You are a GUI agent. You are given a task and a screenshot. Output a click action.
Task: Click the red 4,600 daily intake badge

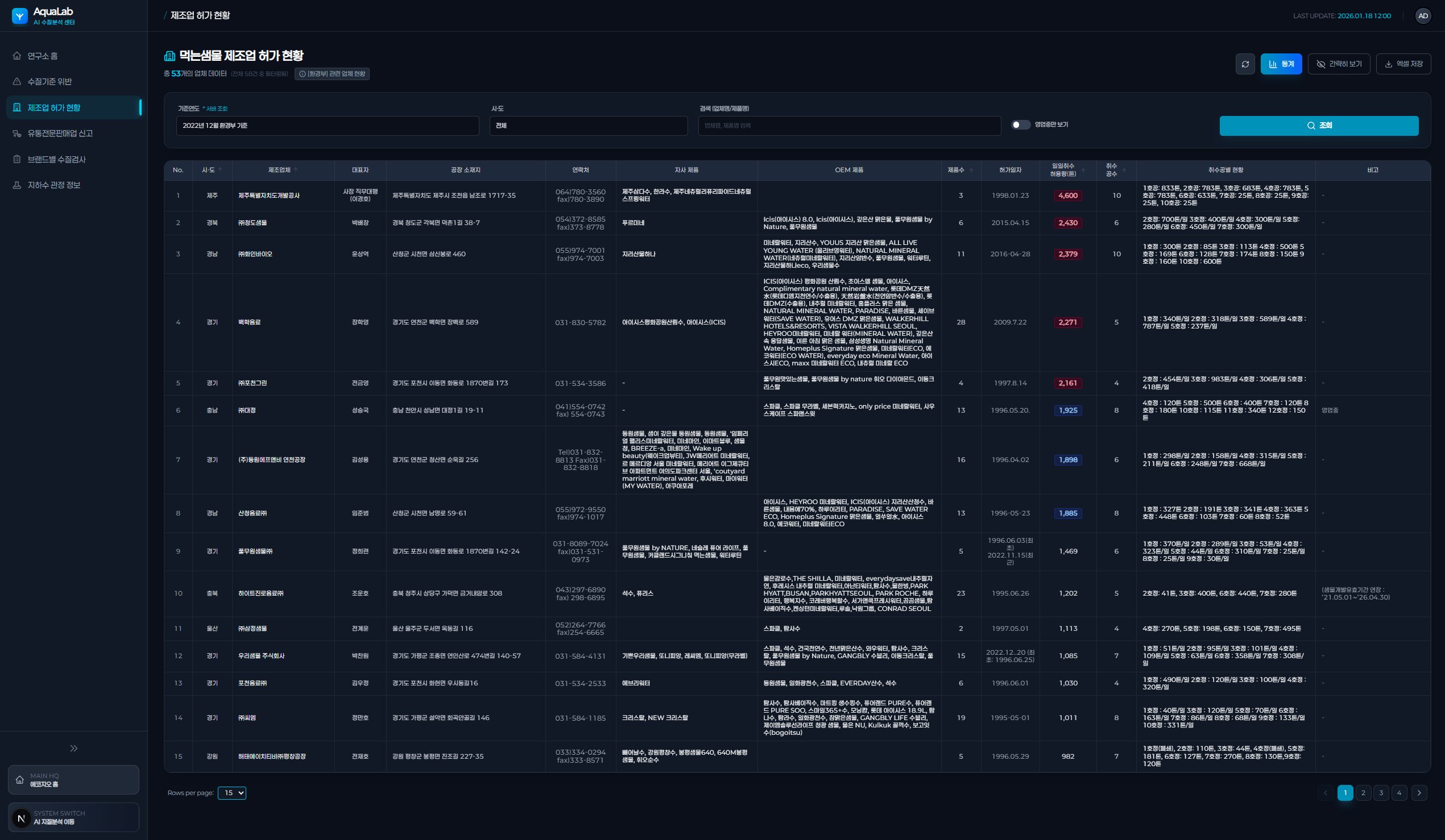tap(1068, 196)
